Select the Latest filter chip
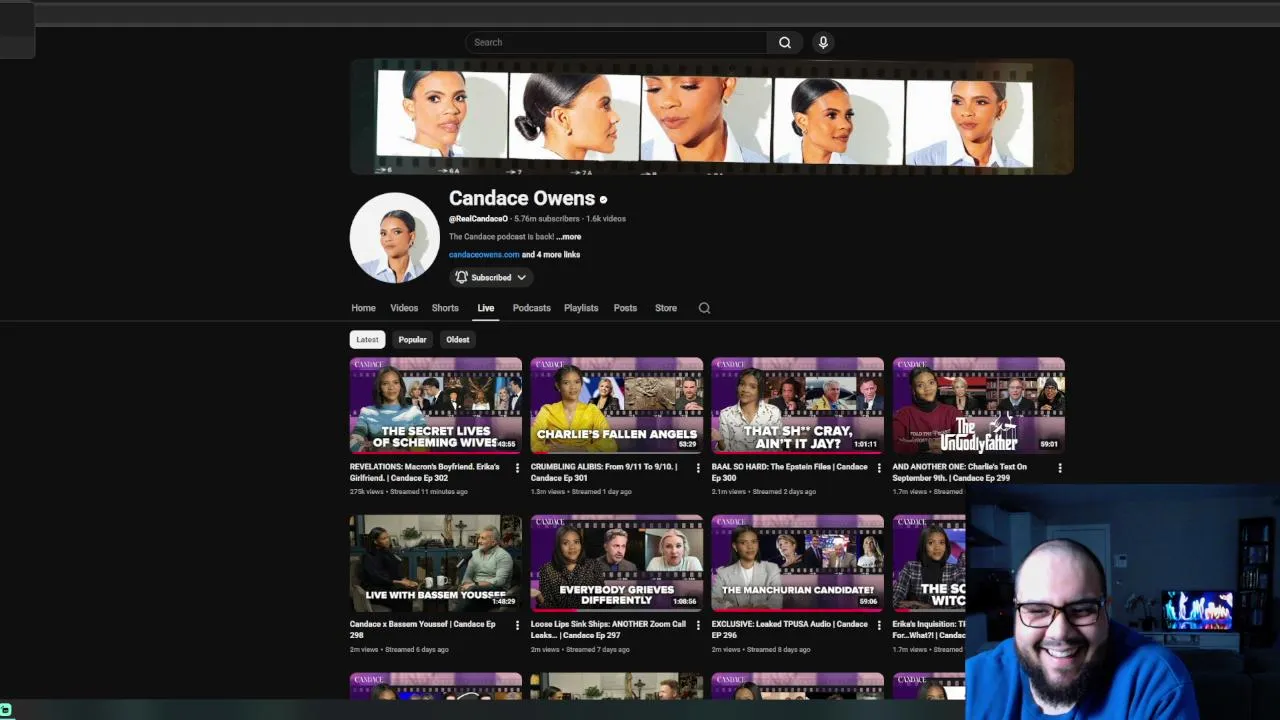Viewport: 1280px width, 720px height. [x=367, y=340]
